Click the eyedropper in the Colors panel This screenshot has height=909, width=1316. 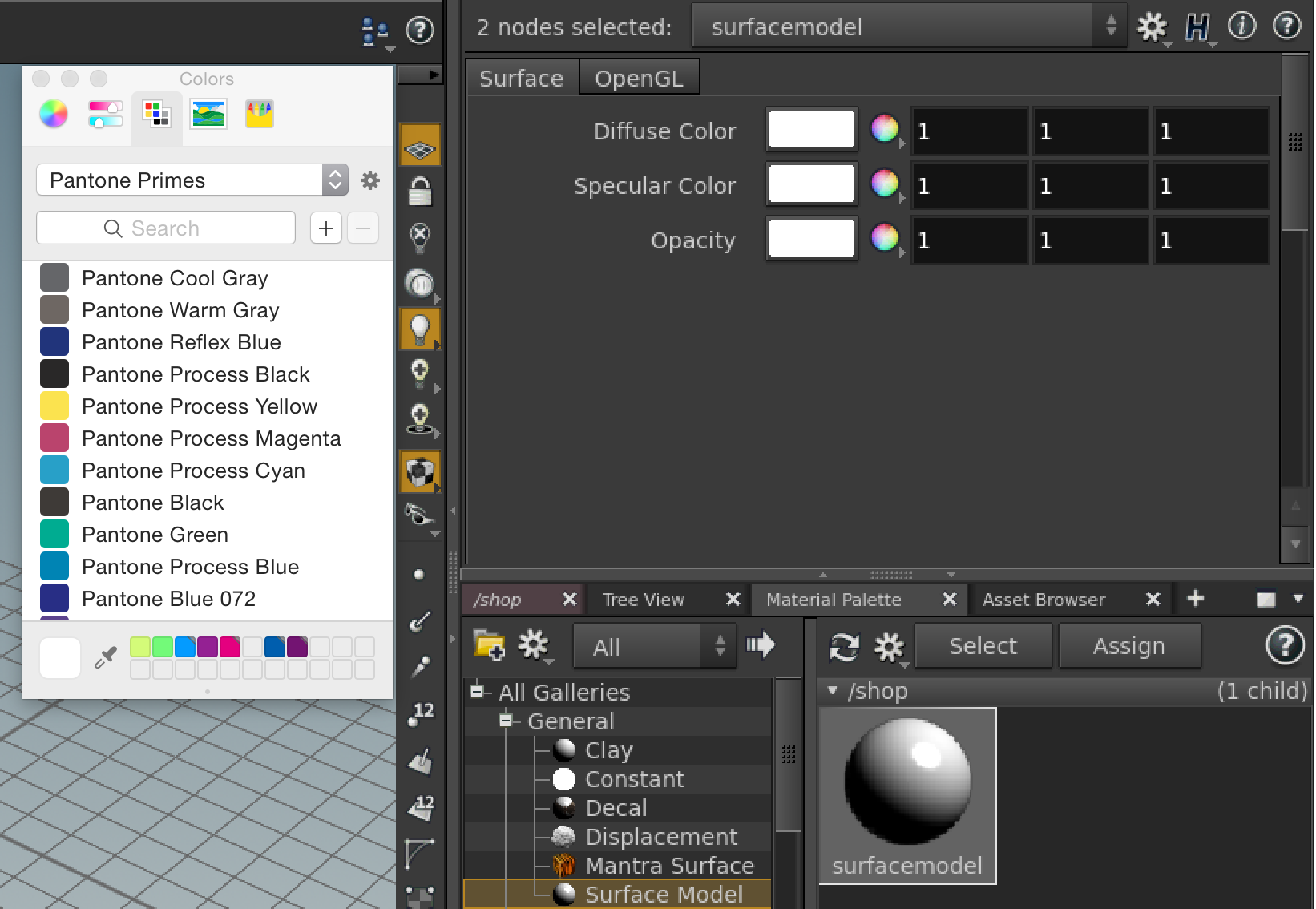point(106,657)
